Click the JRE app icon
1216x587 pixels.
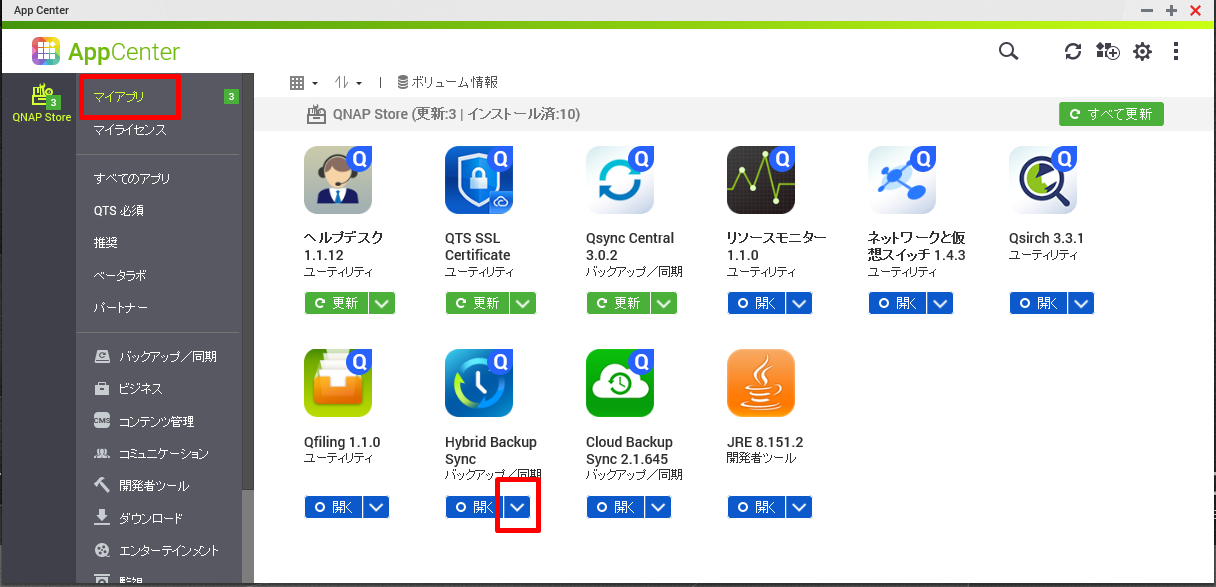pos(761,384)
